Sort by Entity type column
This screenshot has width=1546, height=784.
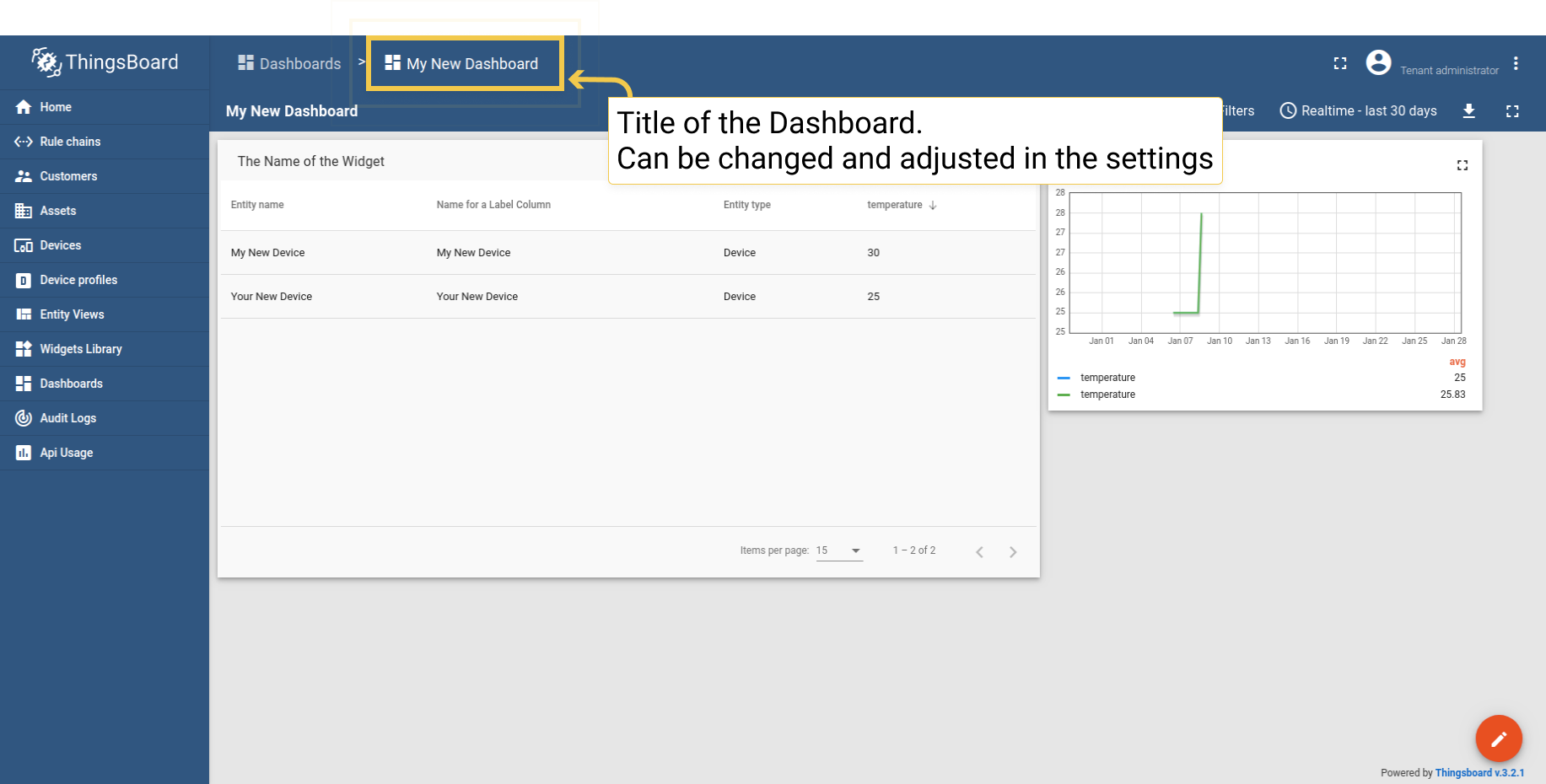[746, 205]
